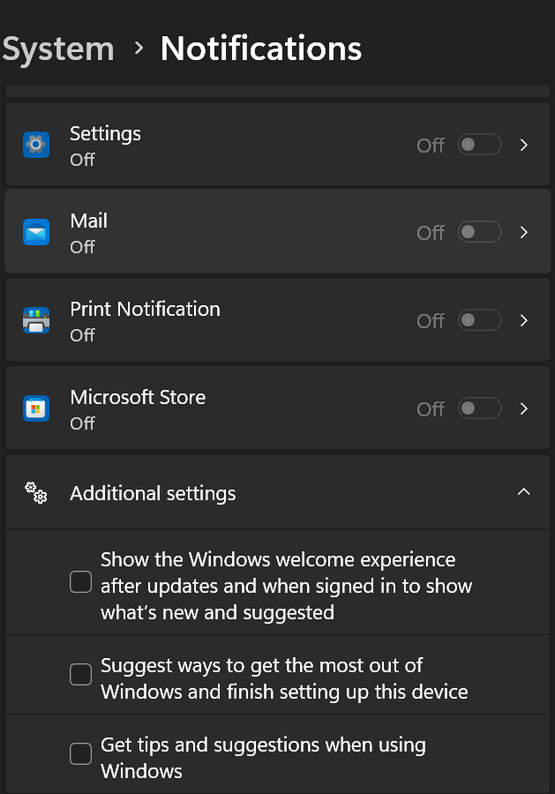This screenshot has height=794, width=555.
Task: Check Suggest ways to finish setting up device
Action: coord(81,674)
